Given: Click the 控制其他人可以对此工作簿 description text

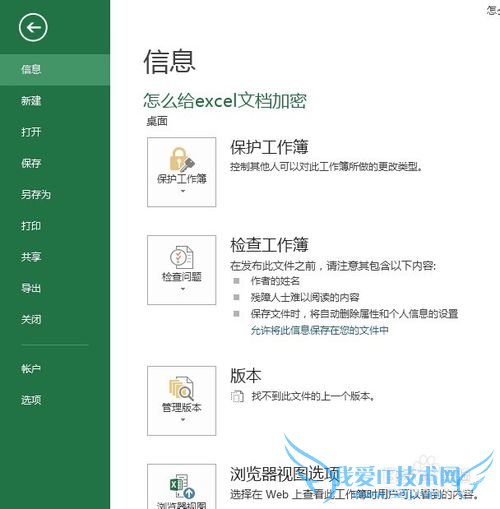Looking at the screenshot, I should (x=326, y=167).
